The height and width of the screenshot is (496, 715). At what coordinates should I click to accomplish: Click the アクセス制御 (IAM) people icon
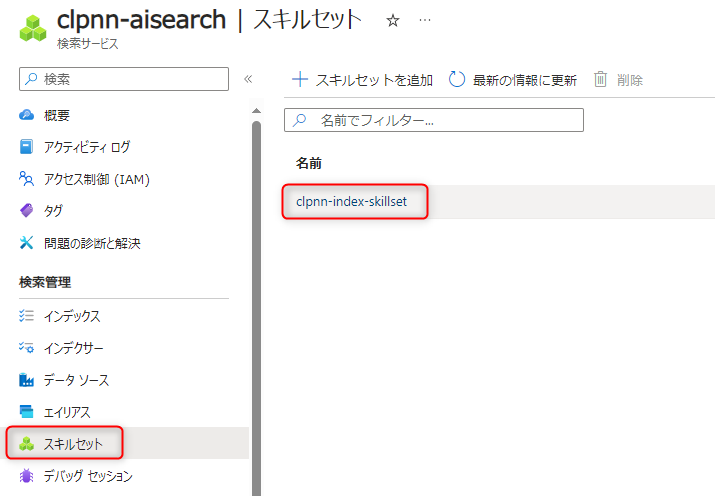pos(27,179)
